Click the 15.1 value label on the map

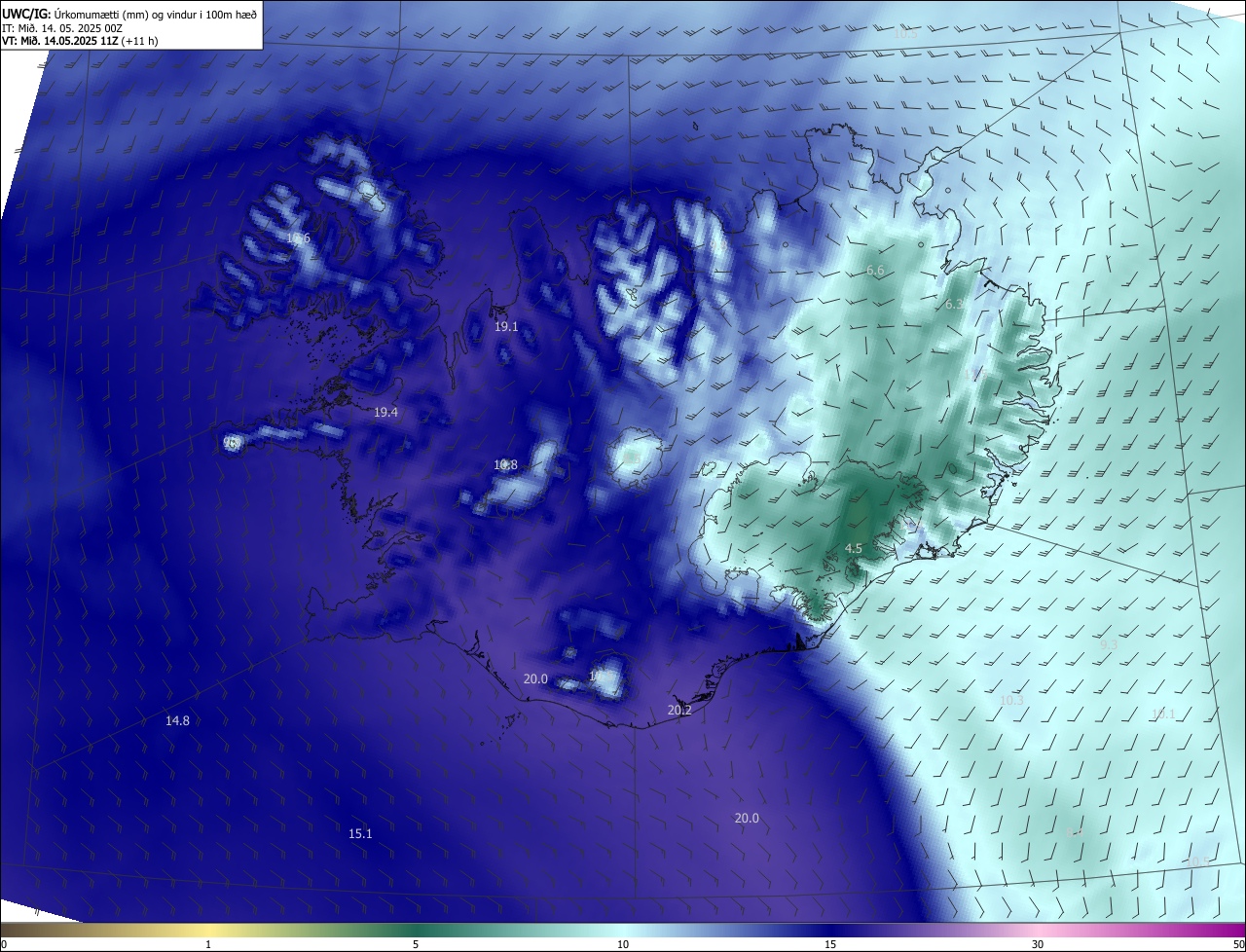click(360, 834)
